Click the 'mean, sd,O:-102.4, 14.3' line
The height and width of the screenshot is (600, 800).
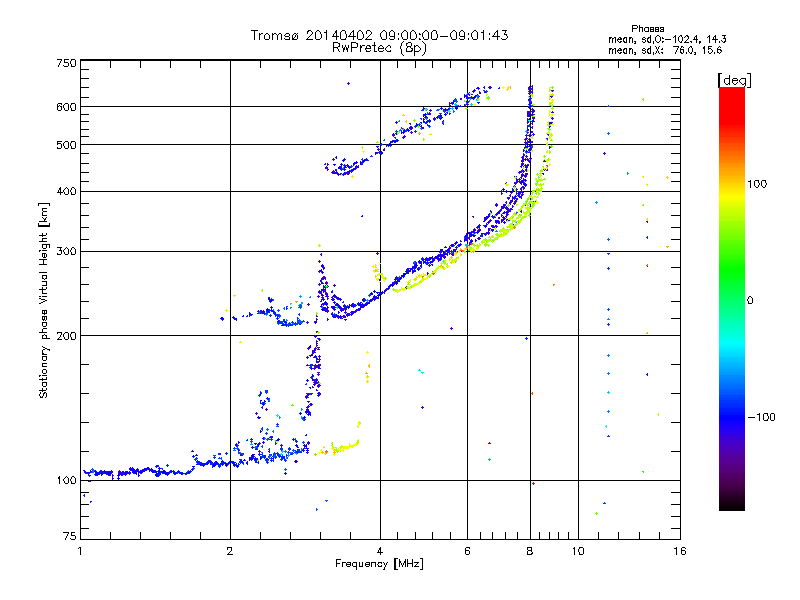(x=667, y=39)
